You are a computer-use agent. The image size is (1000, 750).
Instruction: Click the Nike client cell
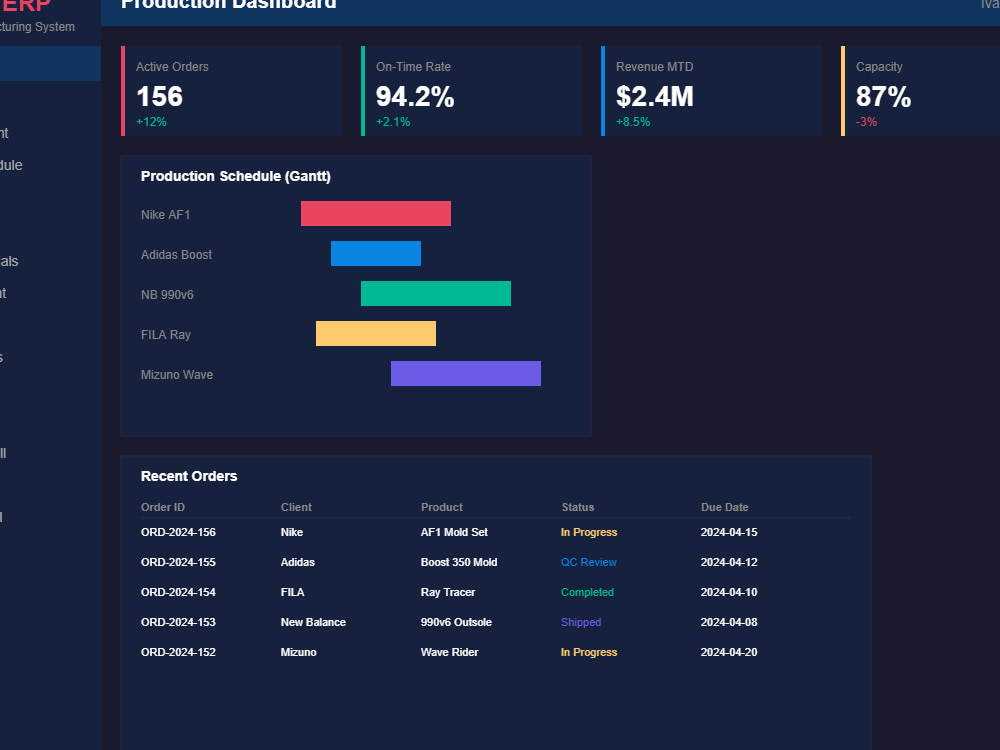pos(291,532)
